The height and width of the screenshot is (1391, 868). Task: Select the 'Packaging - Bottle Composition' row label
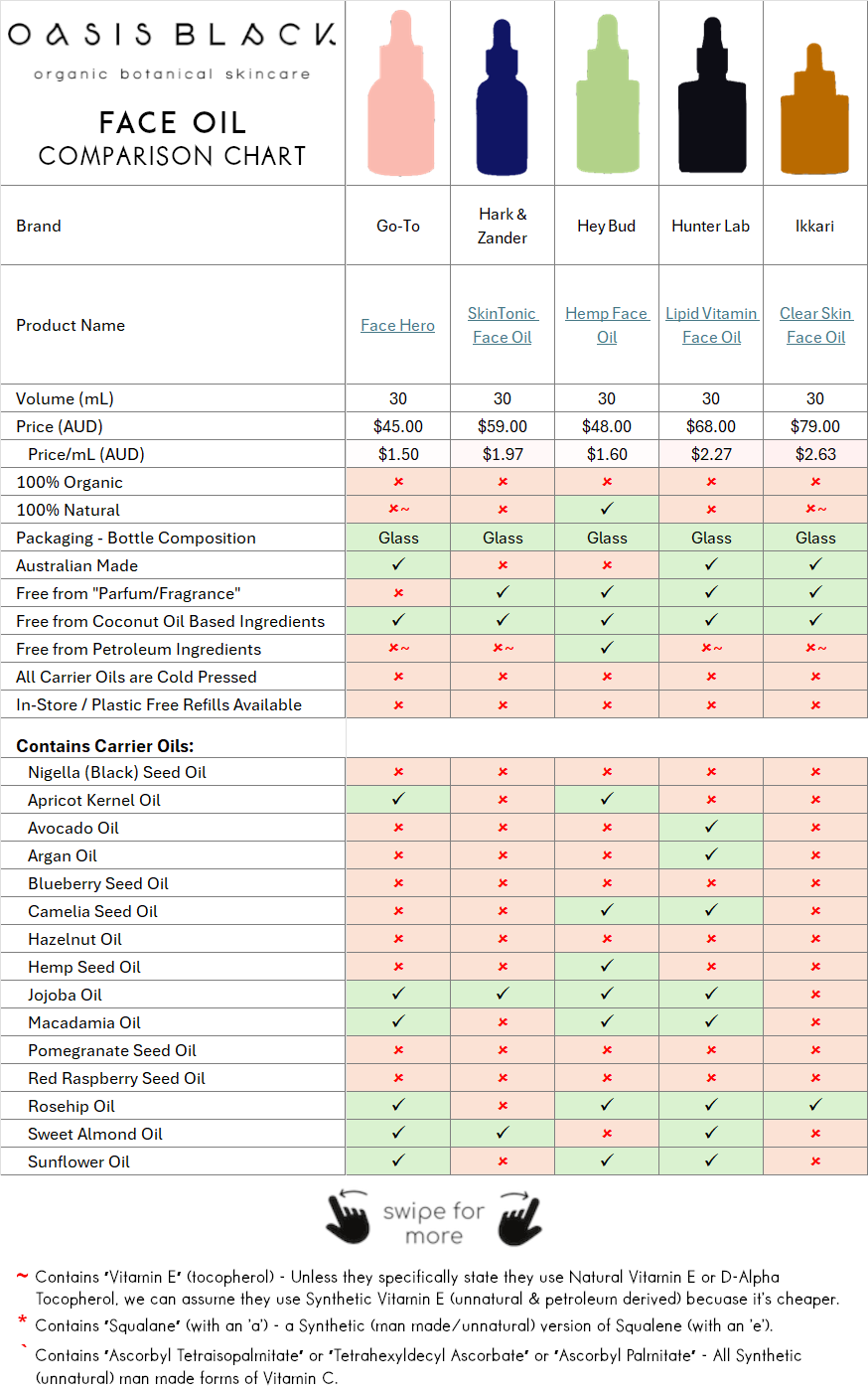click(x=136, y=538)
